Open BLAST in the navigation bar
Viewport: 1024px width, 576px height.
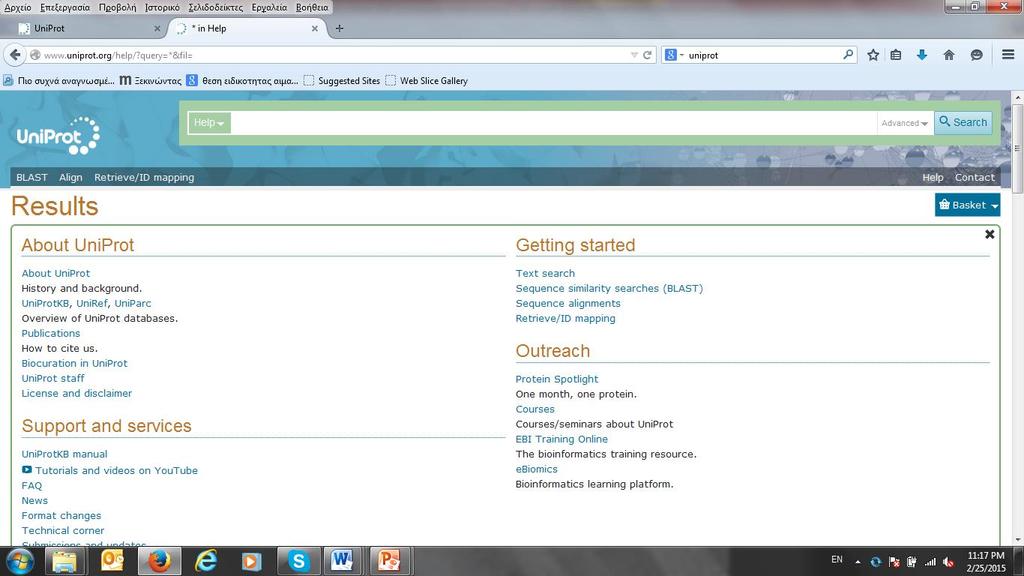pyautogui.click(x=32, y=177)
